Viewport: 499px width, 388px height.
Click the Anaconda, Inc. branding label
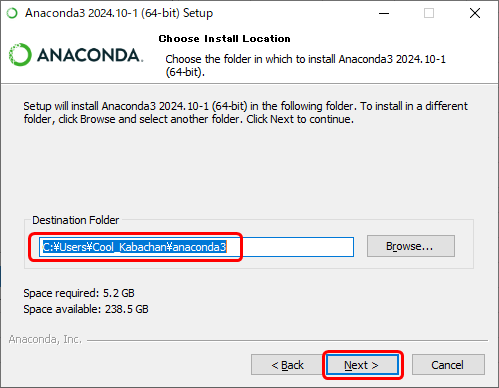click(45, 339)
